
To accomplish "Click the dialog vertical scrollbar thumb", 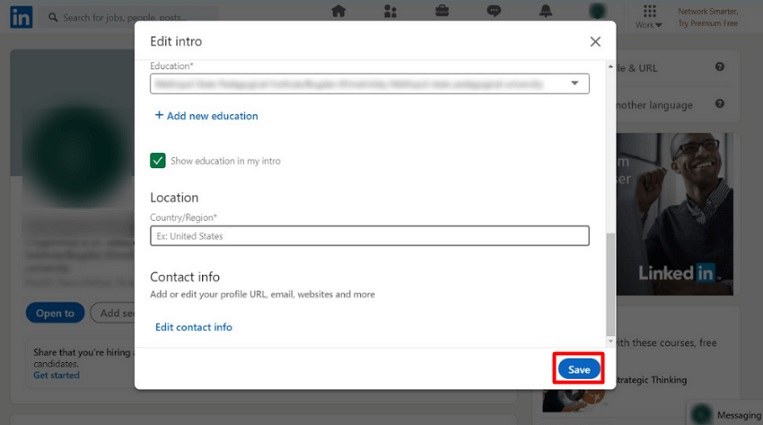I will [610, 284].
